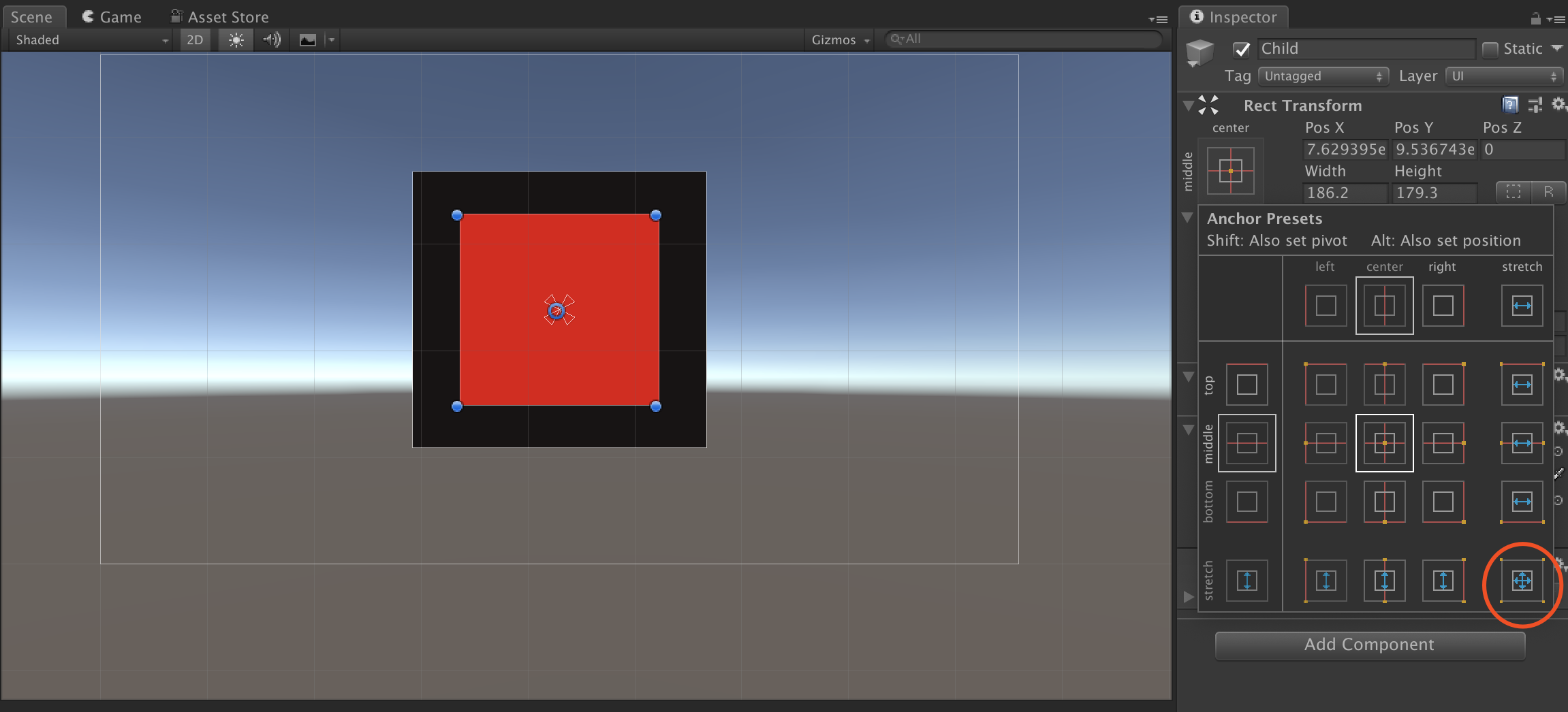Open the Inspector panel options menu
The height and width of the screenshot is (712, 1568).
click(1555, 19)
